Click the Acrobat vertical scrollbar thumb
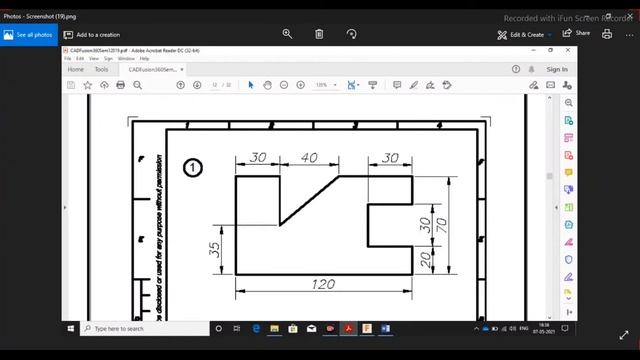The height and width of the screenshot is (360, 640). point(549,176)
